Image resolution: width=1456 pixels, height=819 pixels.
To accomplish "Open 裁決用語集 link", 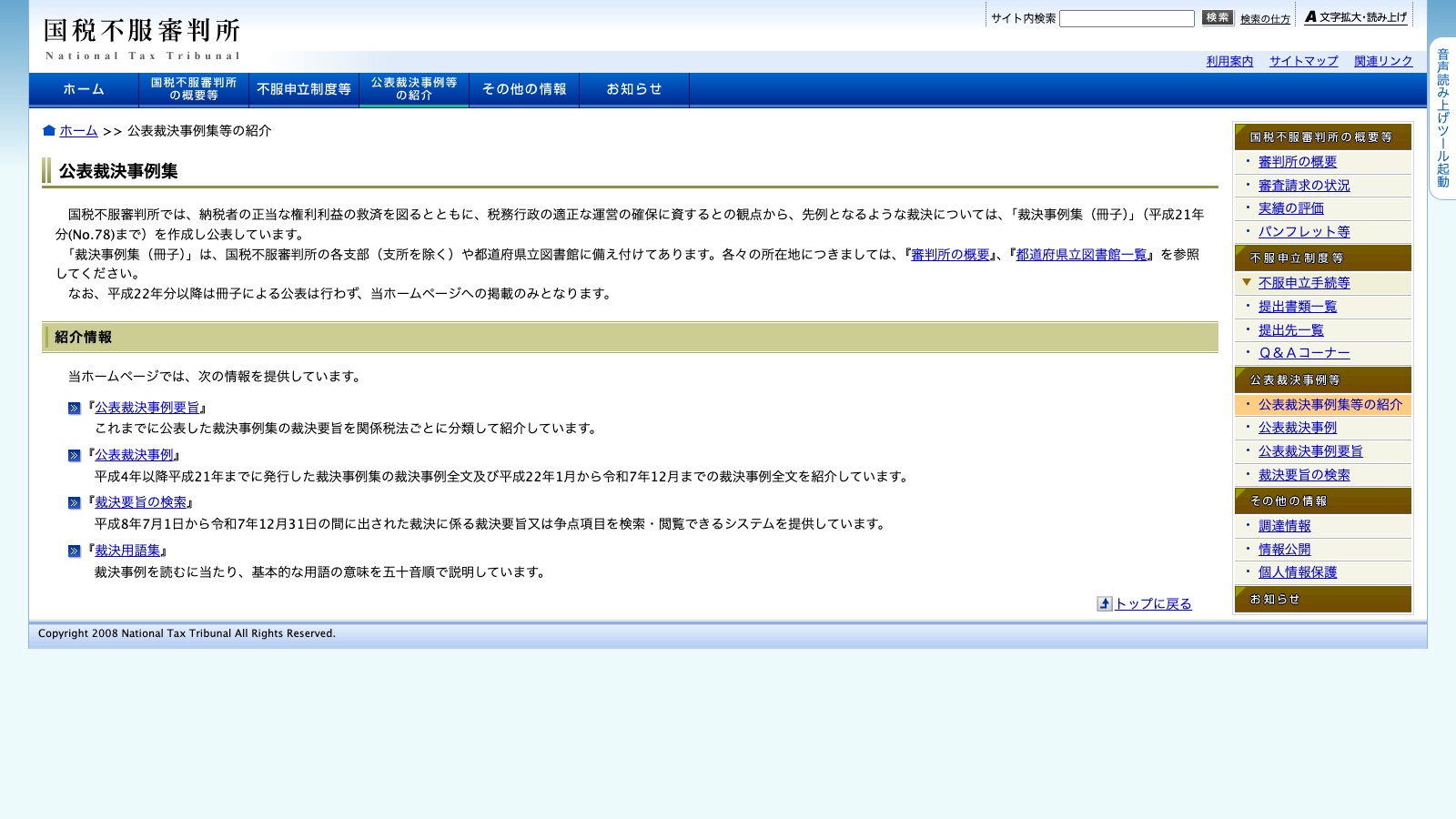I will pyautogui.click(x=127, y=551).
